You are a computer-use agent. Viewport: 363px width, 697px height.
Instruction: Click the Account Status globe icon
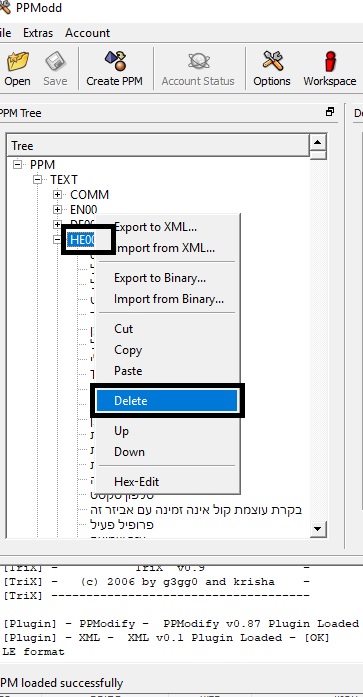(198, 61)
